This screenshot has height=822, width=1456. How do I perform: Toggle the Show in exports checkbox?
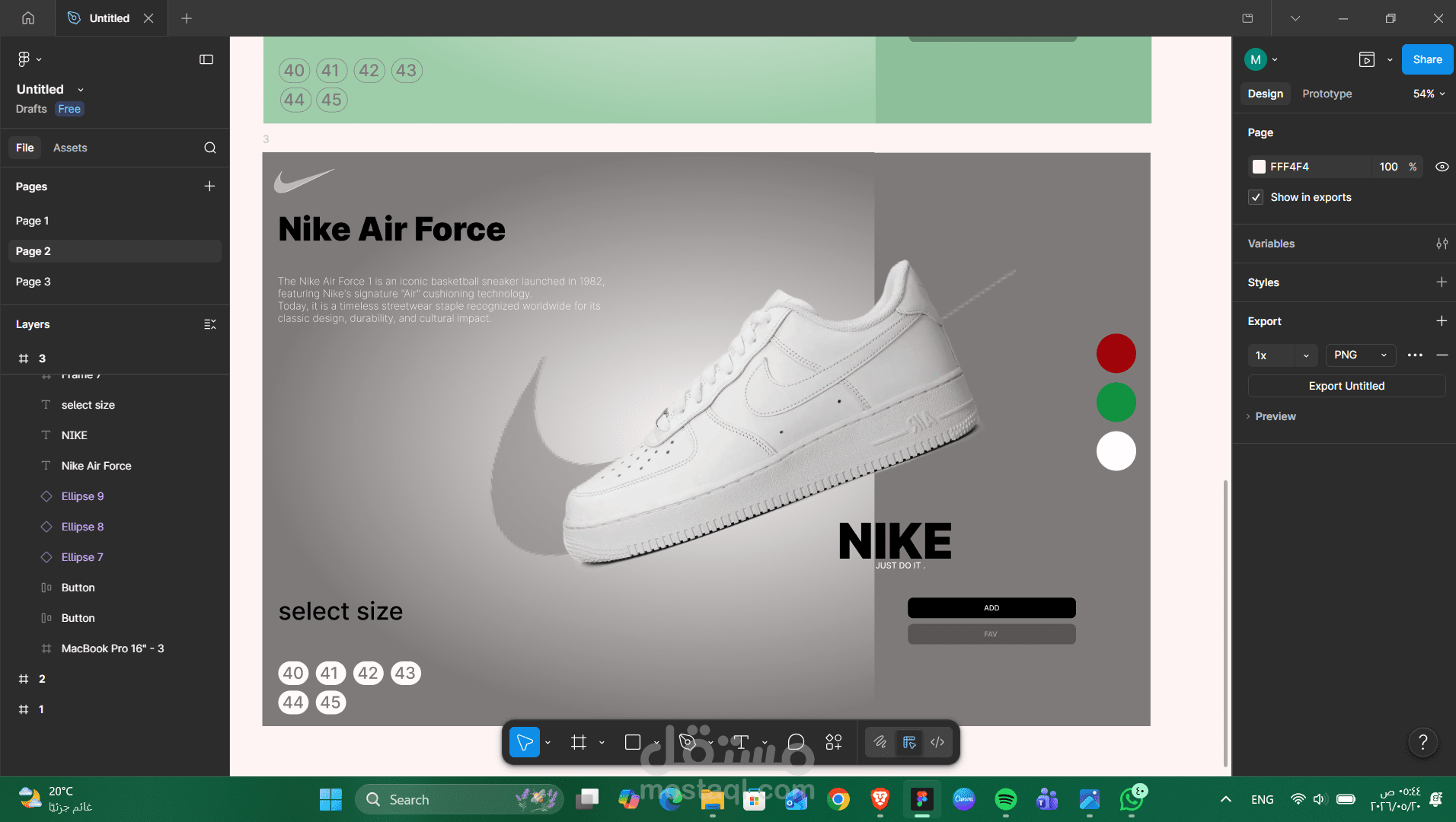(x=1256, y=197)
